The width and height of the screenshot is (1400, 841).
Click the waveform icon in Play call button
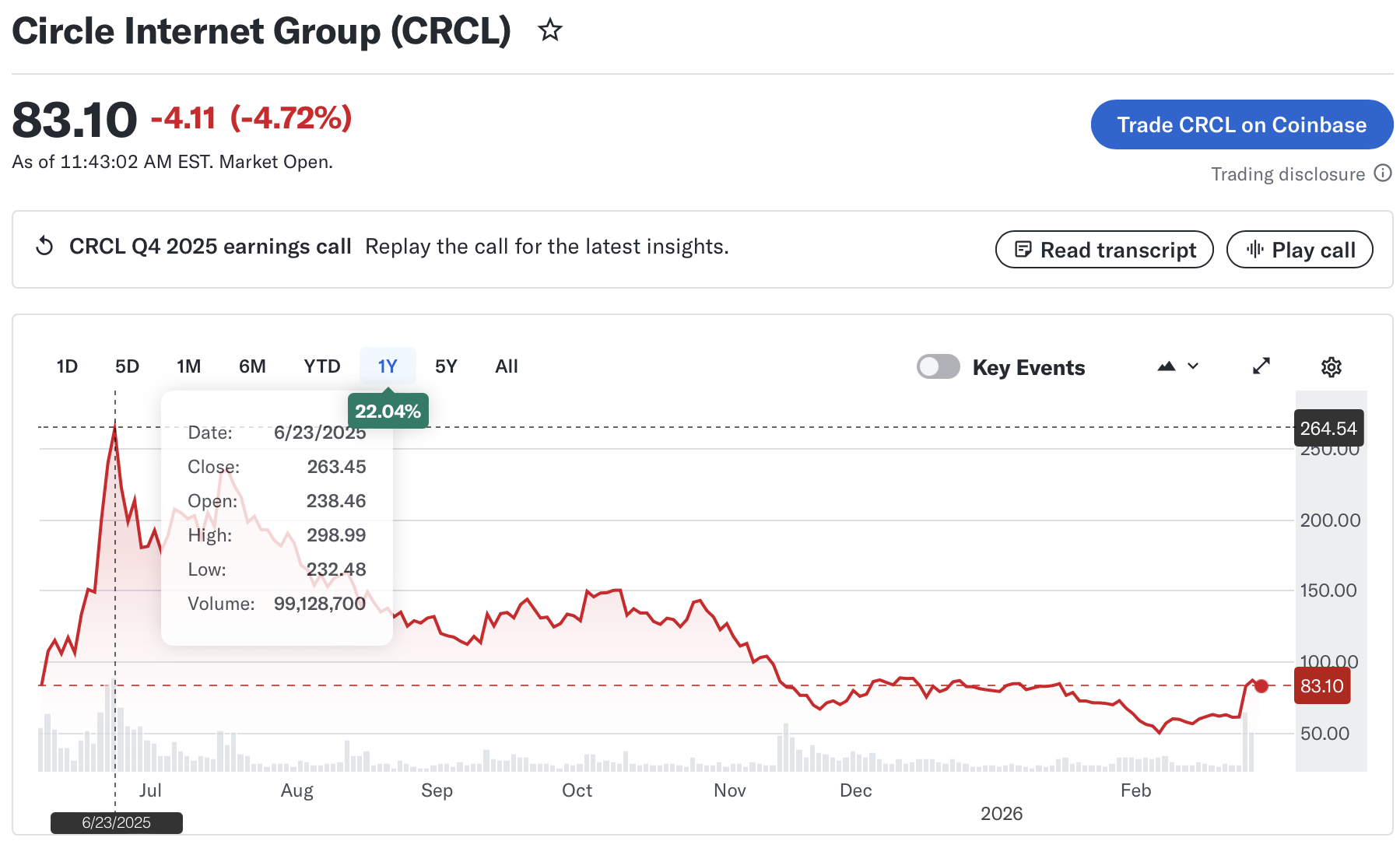pyautogui.click(x=1254, y=250)
